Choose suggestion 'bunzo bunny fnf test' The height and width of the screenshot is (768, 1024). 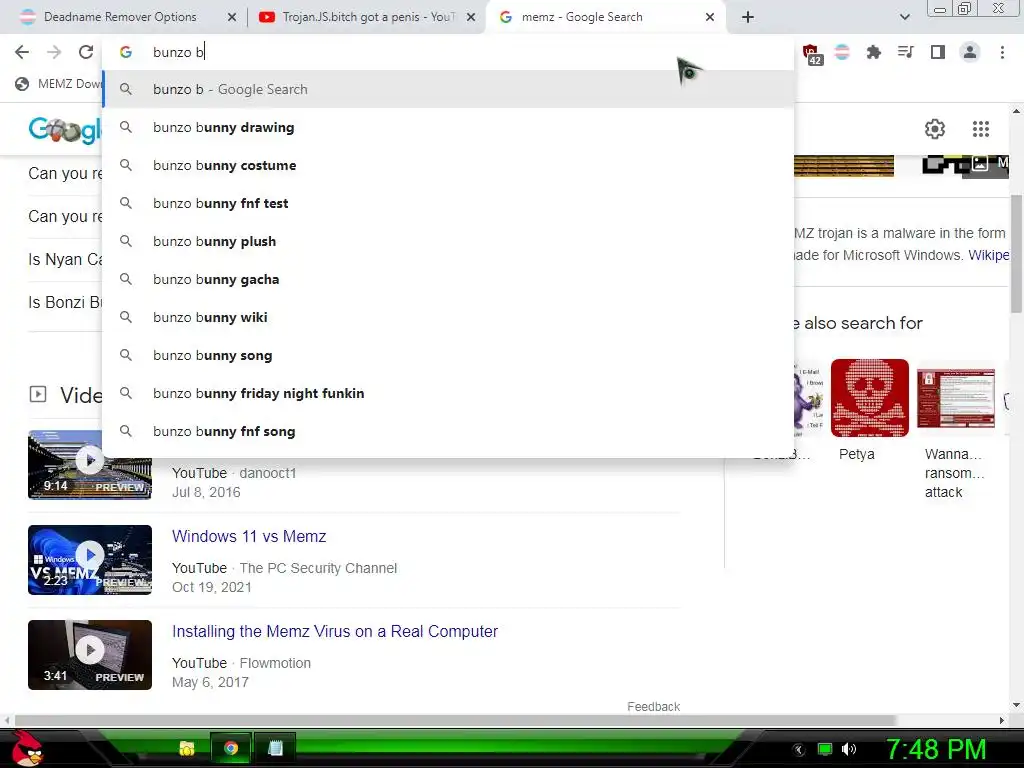(448, 203)
